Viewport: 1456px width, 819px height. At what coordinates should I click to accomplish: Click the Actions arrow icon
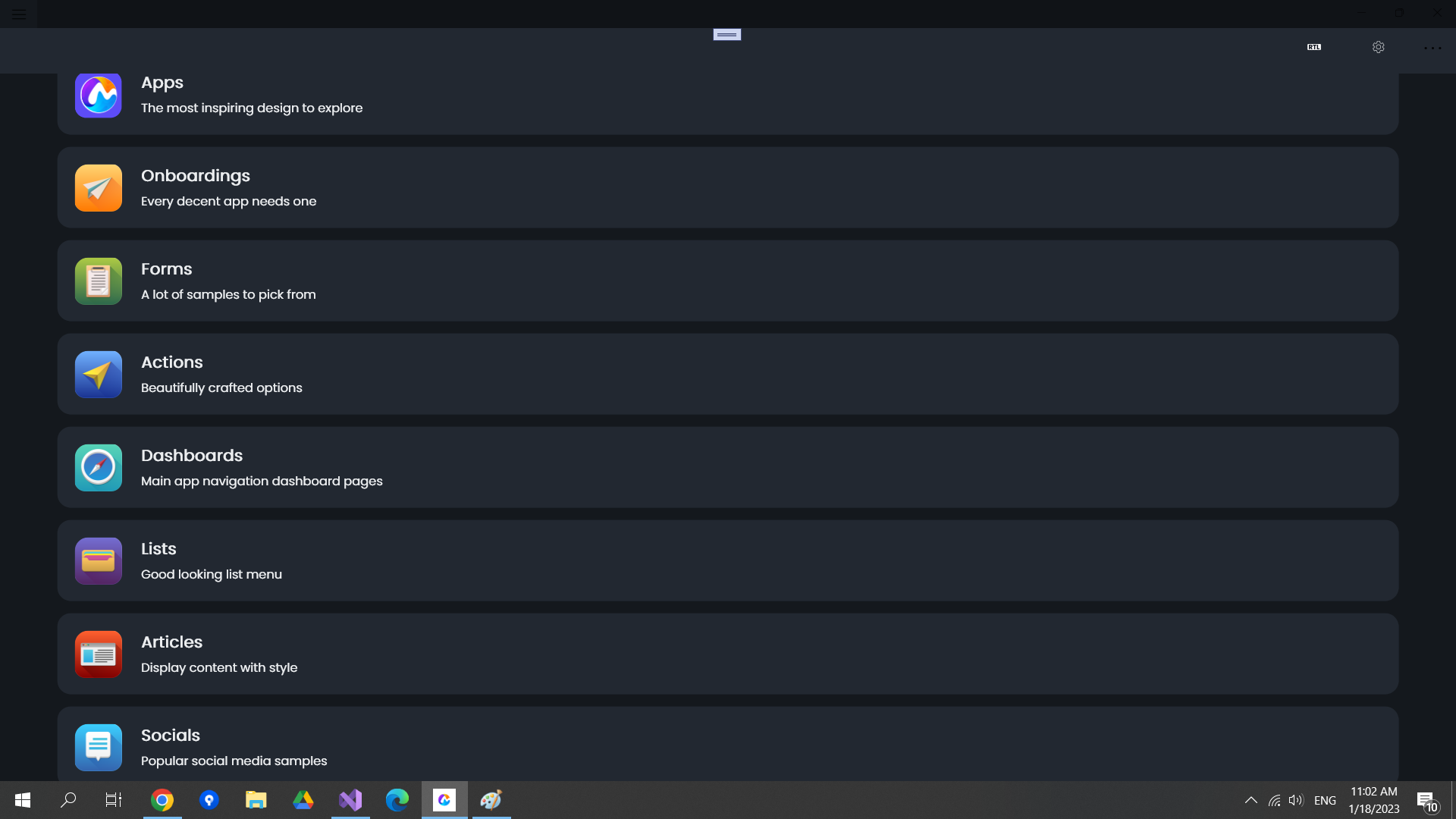coord(98,375)
